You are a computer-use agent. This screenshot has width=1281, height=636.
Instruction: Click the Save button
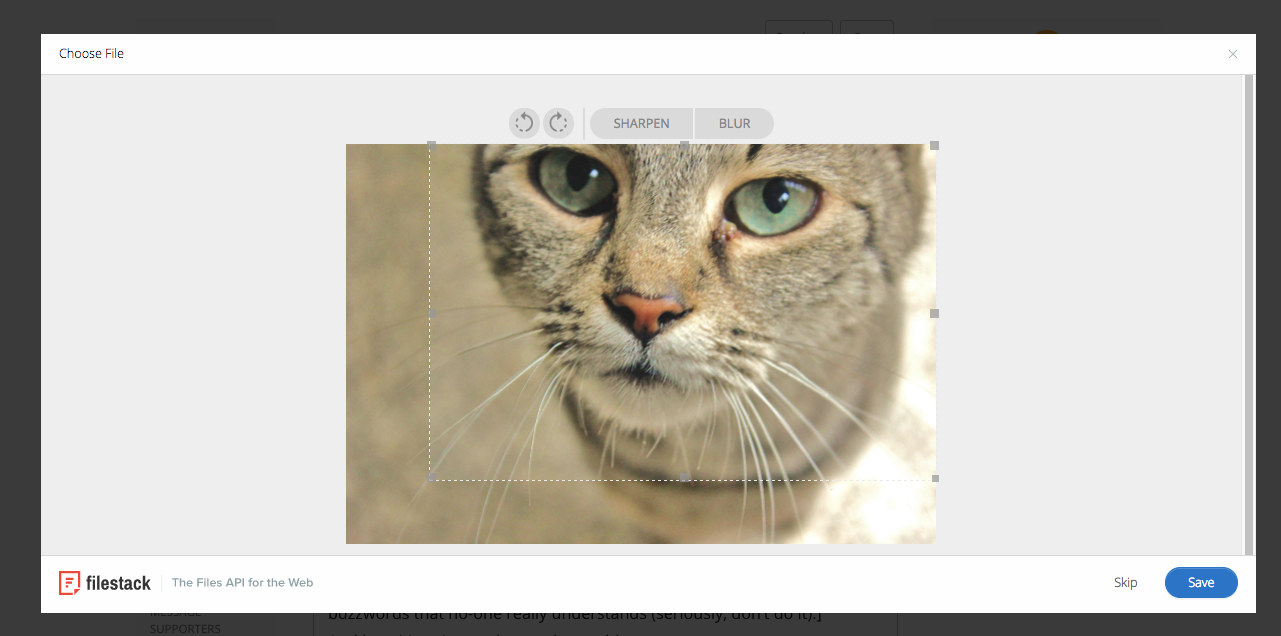[x=1201, y=582]
